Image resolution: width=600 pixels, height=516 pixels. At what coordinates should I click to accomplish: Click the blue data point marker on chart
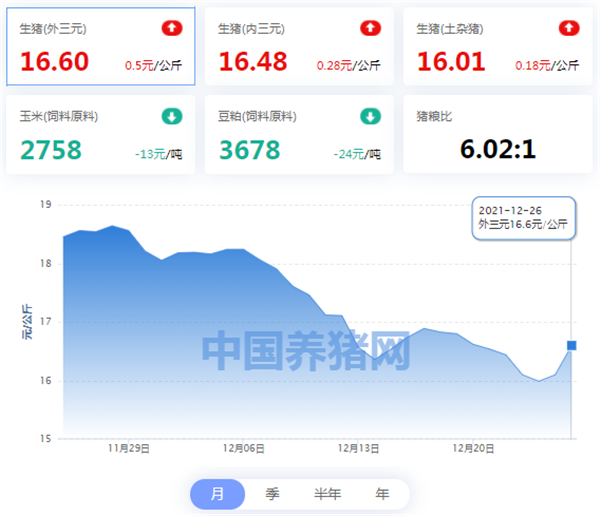571,346
